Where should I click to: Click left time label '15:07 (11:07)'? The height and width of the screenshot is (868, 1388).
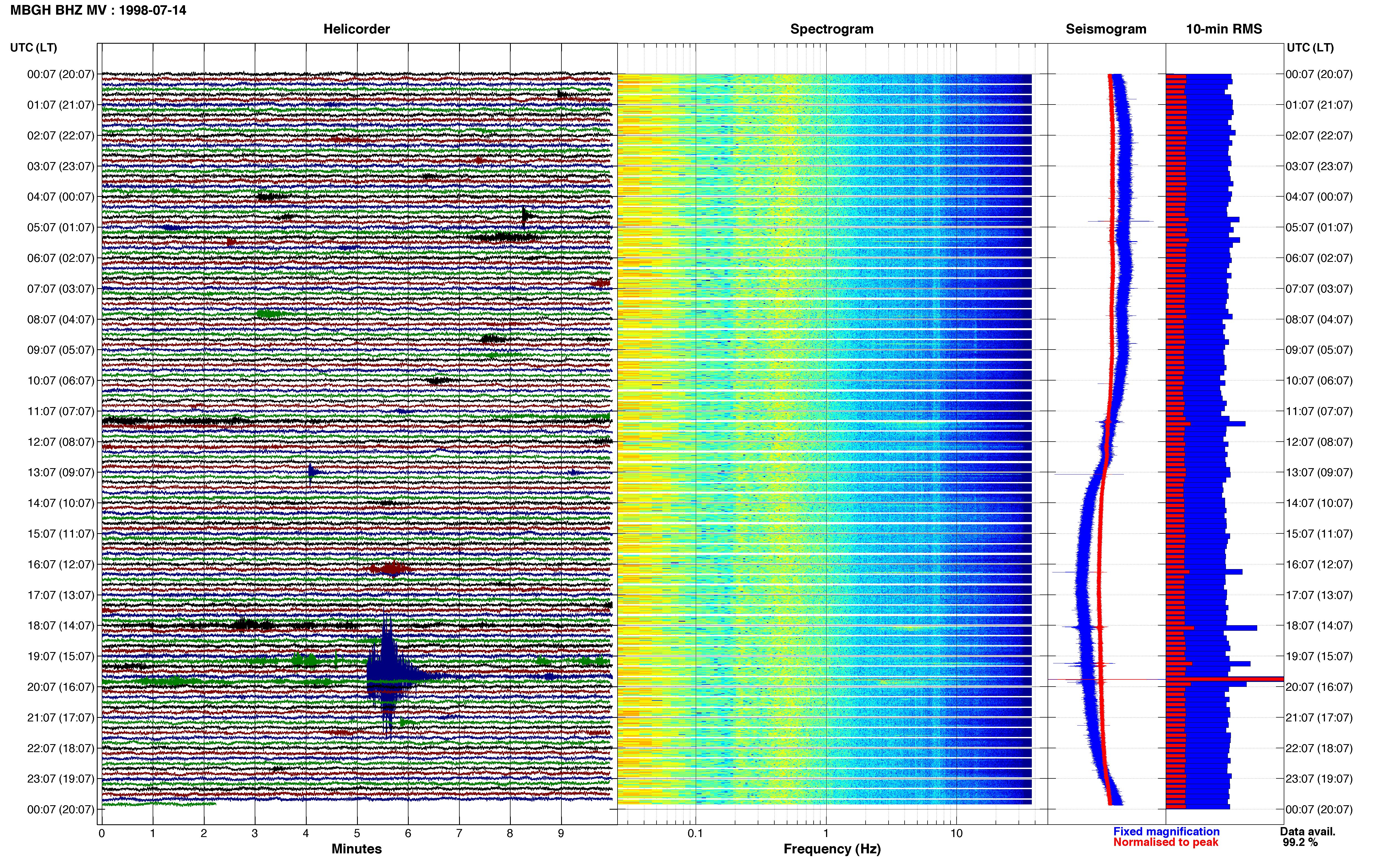coord(60,533)
